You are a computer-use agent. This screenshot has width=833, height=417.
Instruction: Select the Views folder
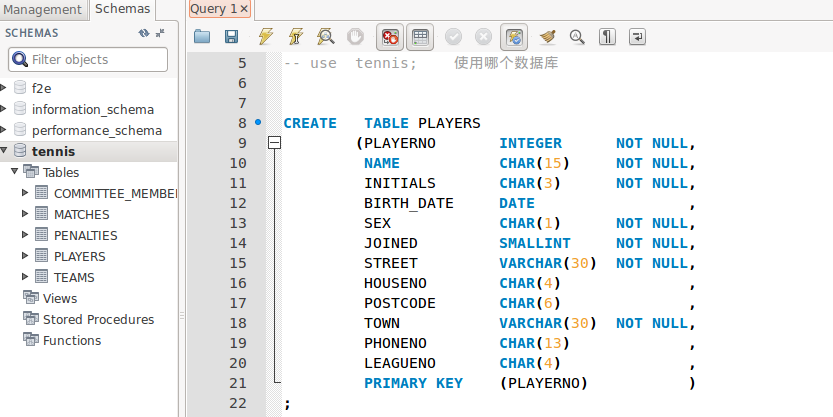click(x=60, y=298)
